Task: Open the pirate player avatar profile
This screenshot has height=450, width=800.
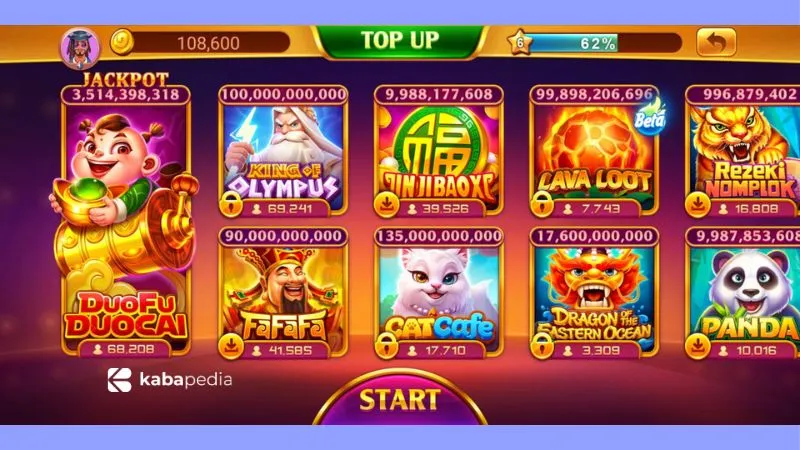Action: [80, 47]
